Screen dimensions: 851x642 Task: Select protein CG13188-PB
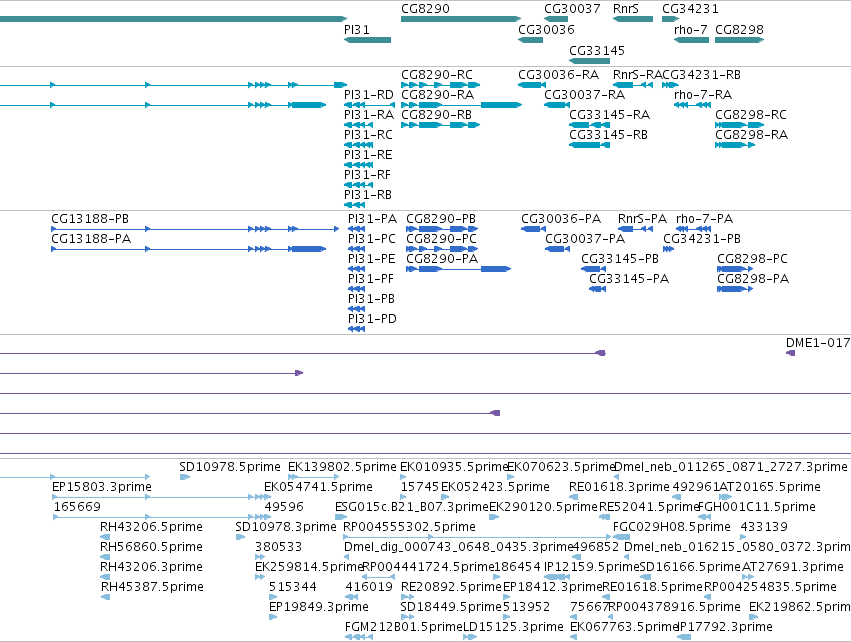click(195, 229)
